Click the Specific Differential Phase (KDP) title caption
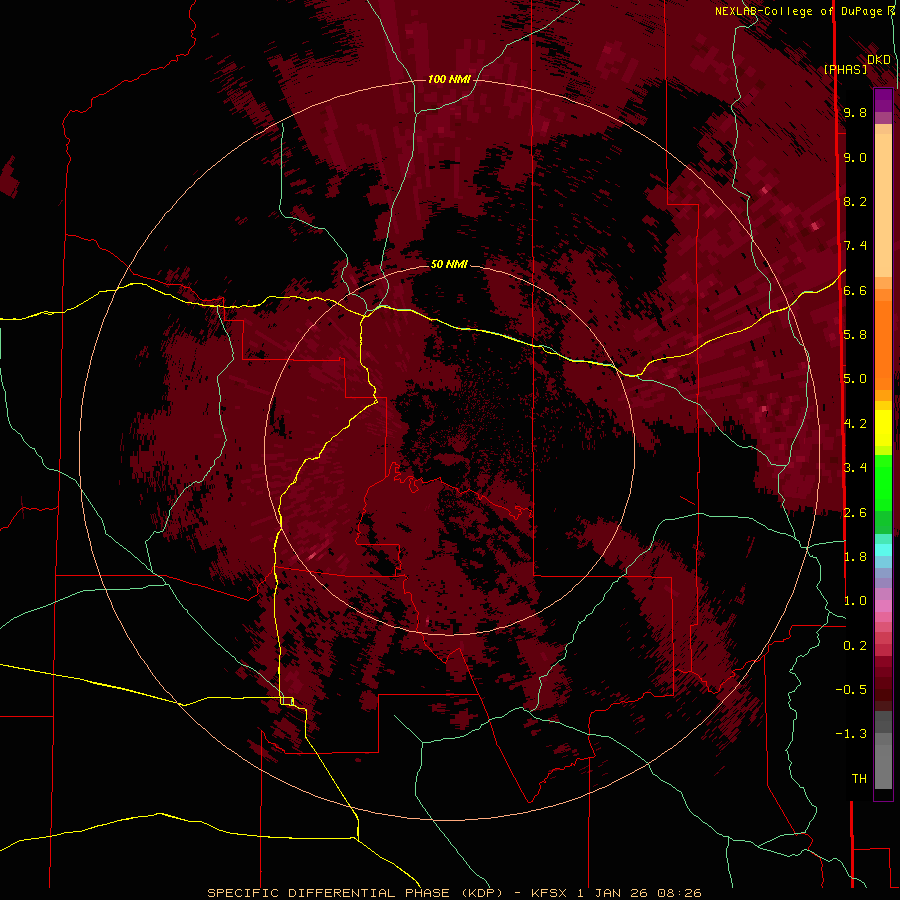 (454, 893)
